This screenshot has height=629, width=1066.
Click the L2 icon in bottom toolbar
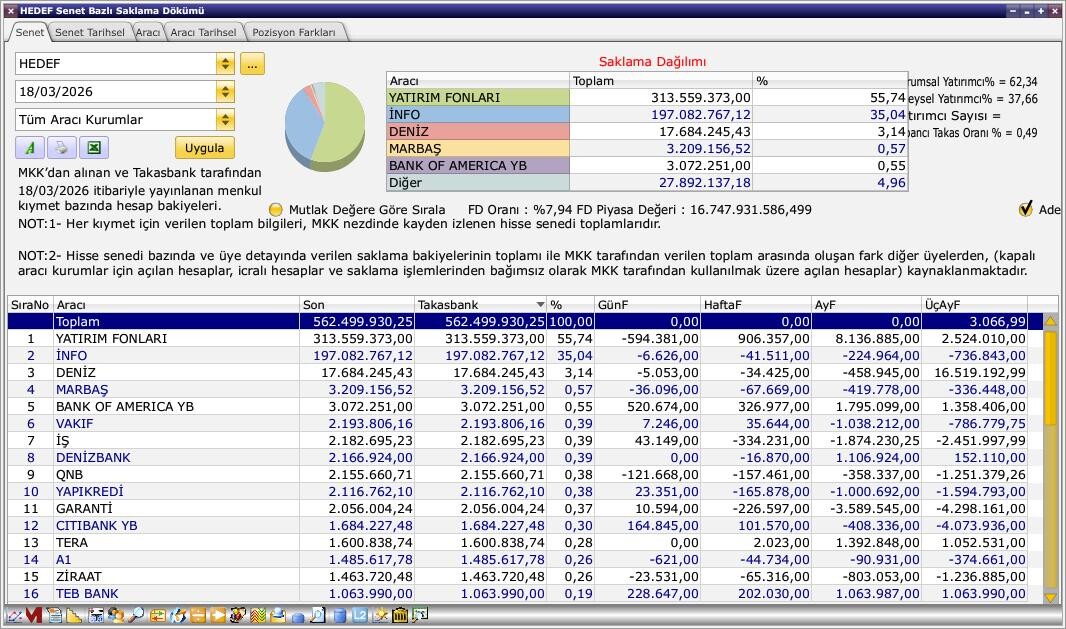(x=360, y=616)
